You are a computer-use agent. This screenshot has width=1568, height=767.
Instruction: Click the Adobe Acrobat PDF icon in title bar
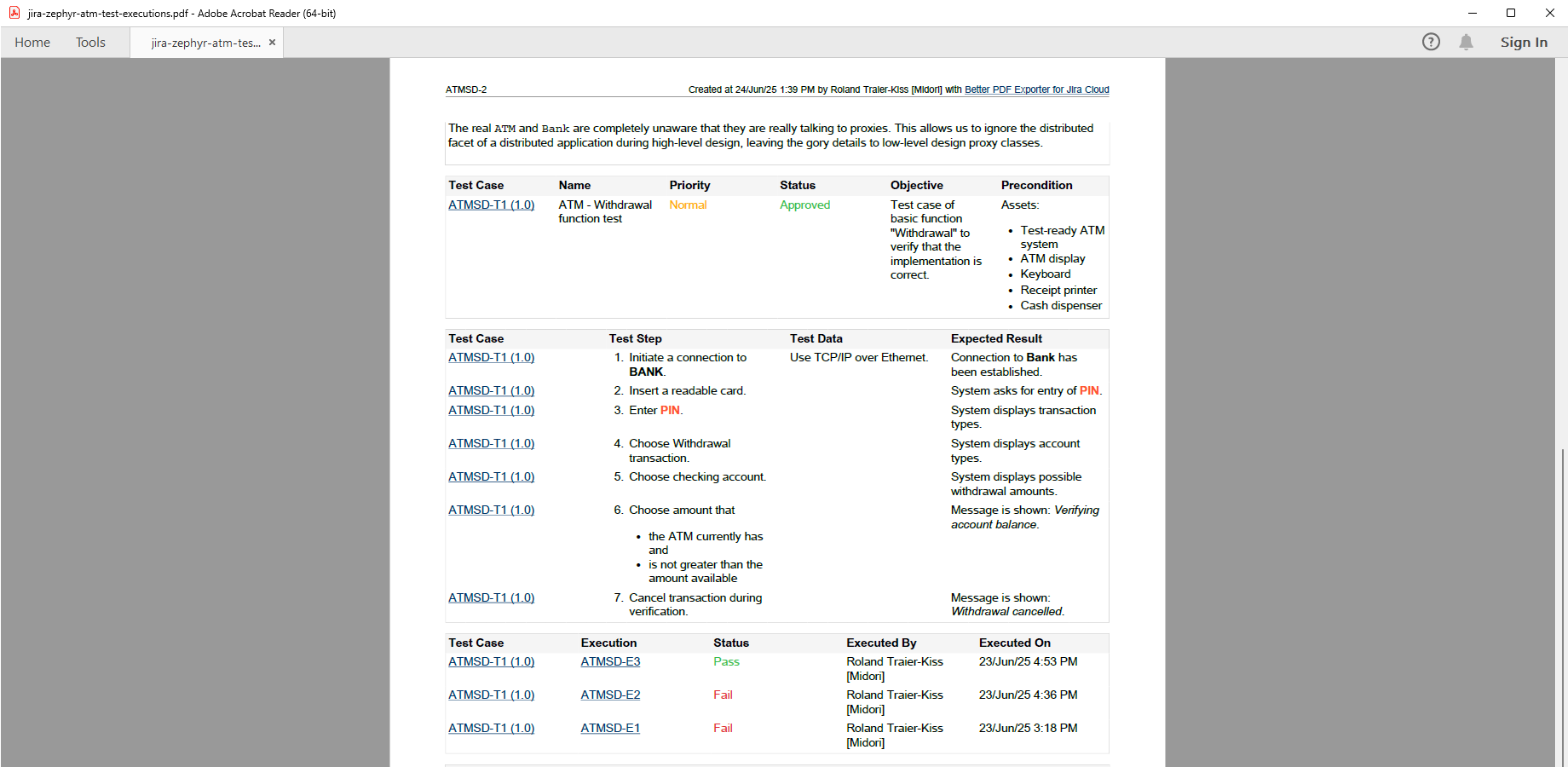point(14,13)
